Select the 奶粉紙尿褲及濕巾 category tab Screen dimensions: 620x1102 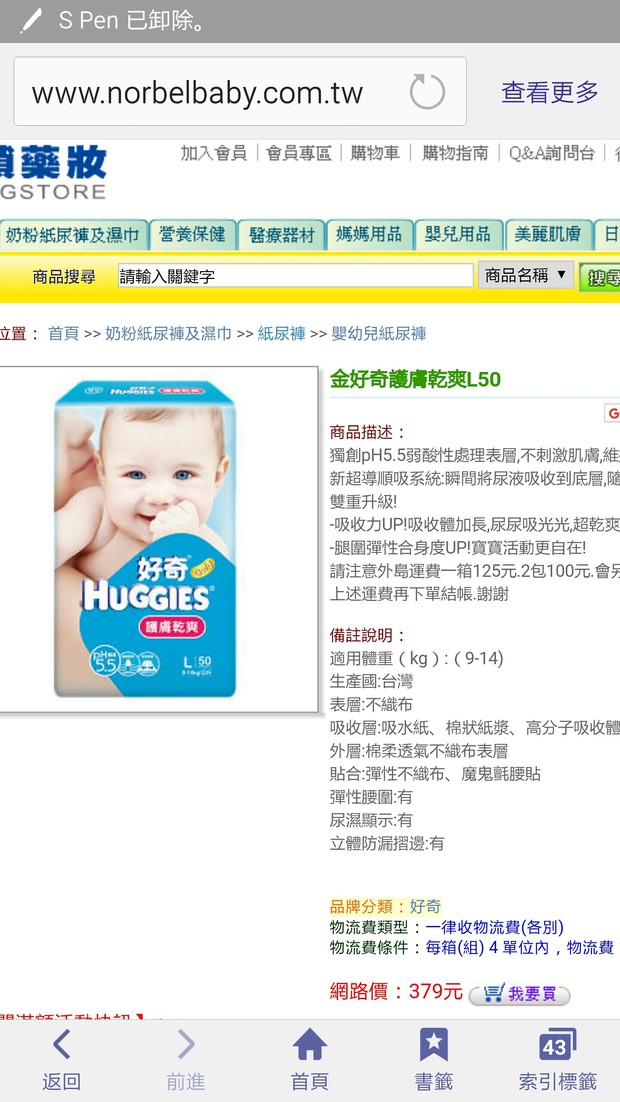(x=73, y=235)
